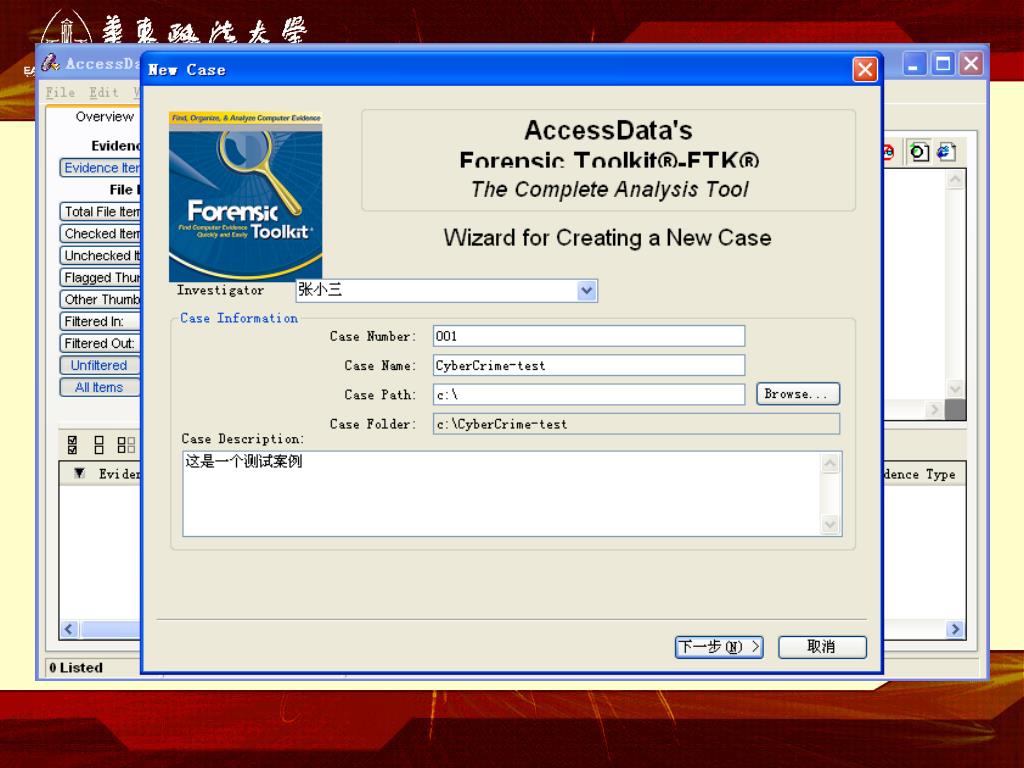Click the Case Description scrollbar down arrow
The image size is (1024, 768).
830,524
